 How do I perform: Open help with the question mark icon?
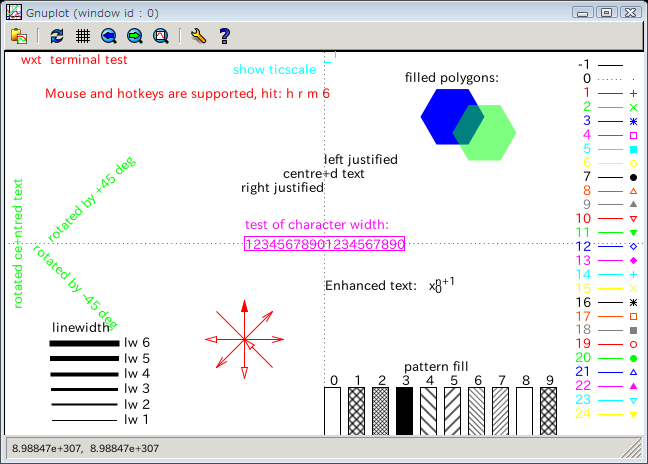(x=224, y=36)
